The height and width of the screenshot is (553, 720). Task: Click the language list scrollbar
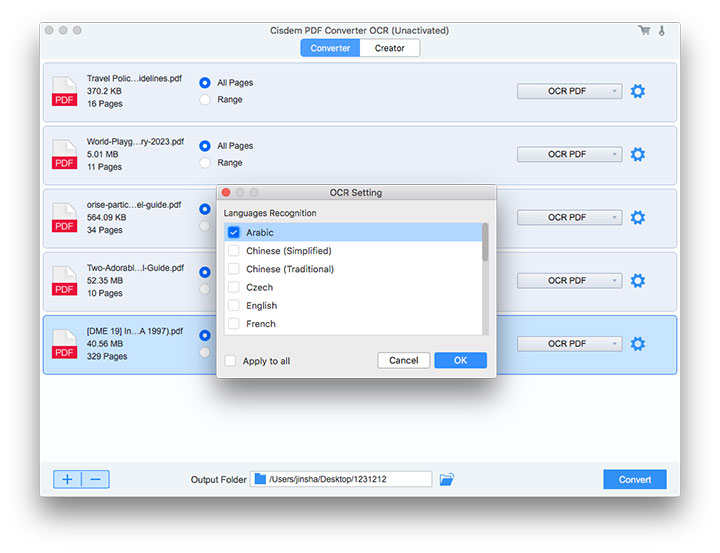pos(485,243)
